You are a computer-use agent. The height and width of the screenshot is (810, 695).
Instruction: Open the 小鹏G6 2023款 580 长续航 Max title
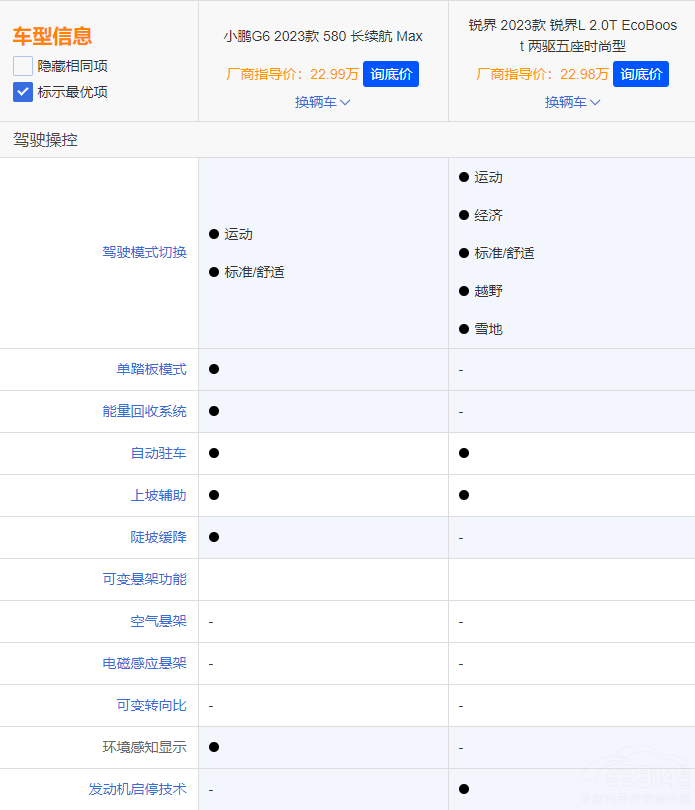(x=322, y=37)
